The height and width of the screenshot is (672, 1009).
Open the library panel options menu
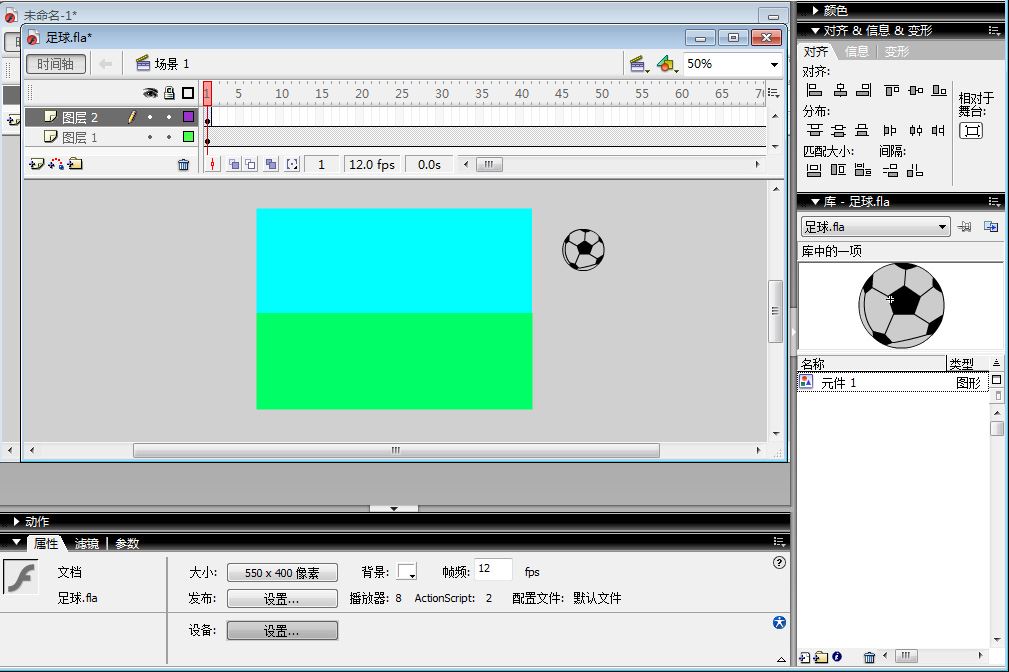click(994, 201)
